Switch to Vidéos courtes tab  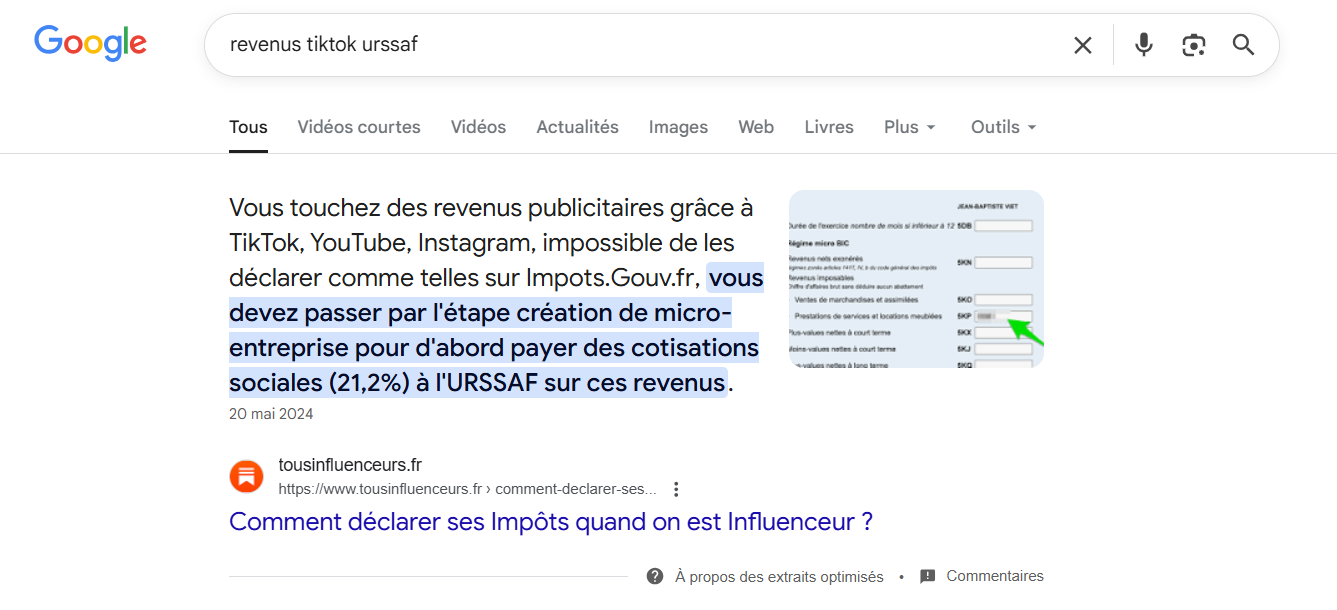pyautogui.click(x=359, y=128)
